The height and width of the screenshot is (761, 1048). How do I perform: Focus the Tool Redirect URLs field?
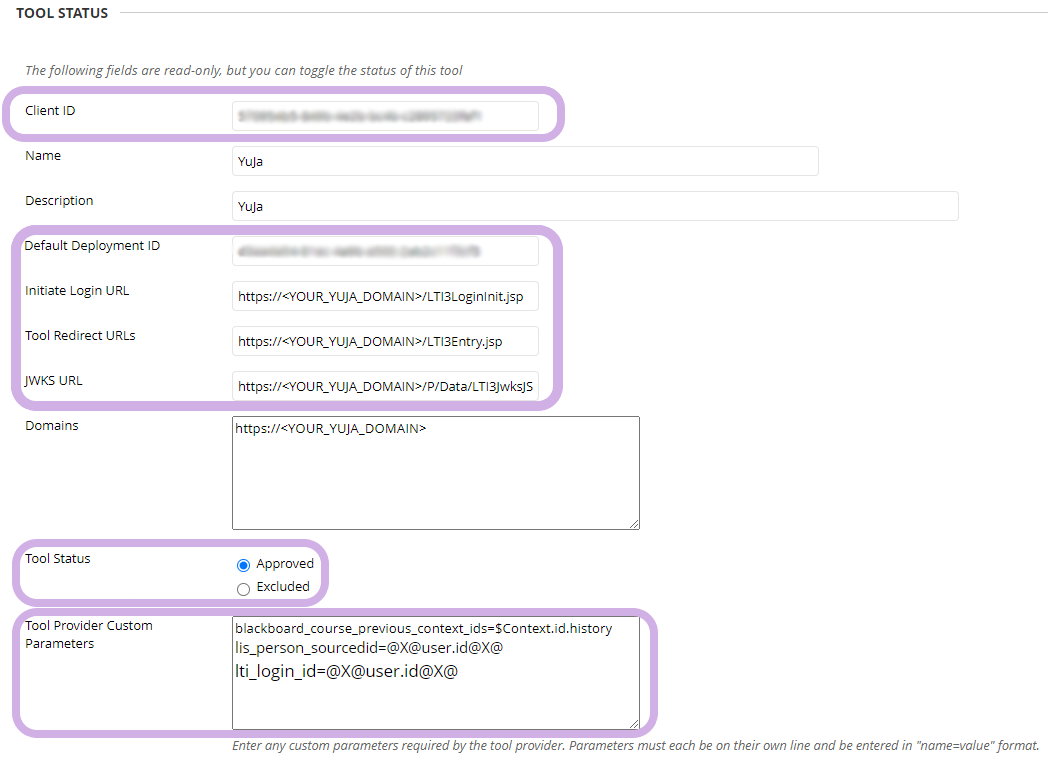coord(385,341)
